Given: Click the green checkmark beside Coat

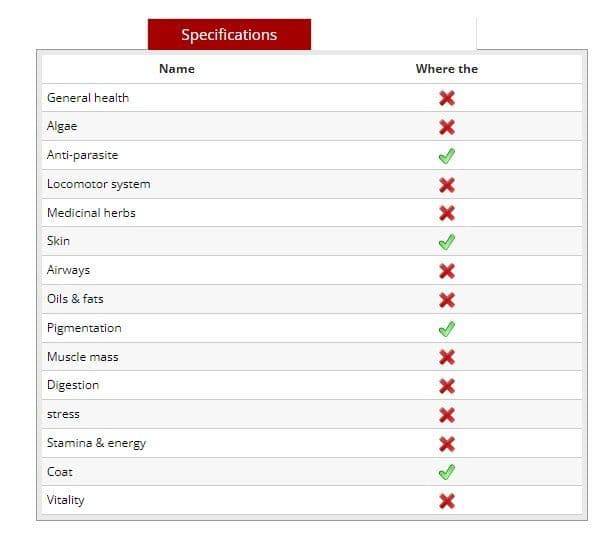Looking at the screenshot, I should pyautogui.click(x=447, y=472).
